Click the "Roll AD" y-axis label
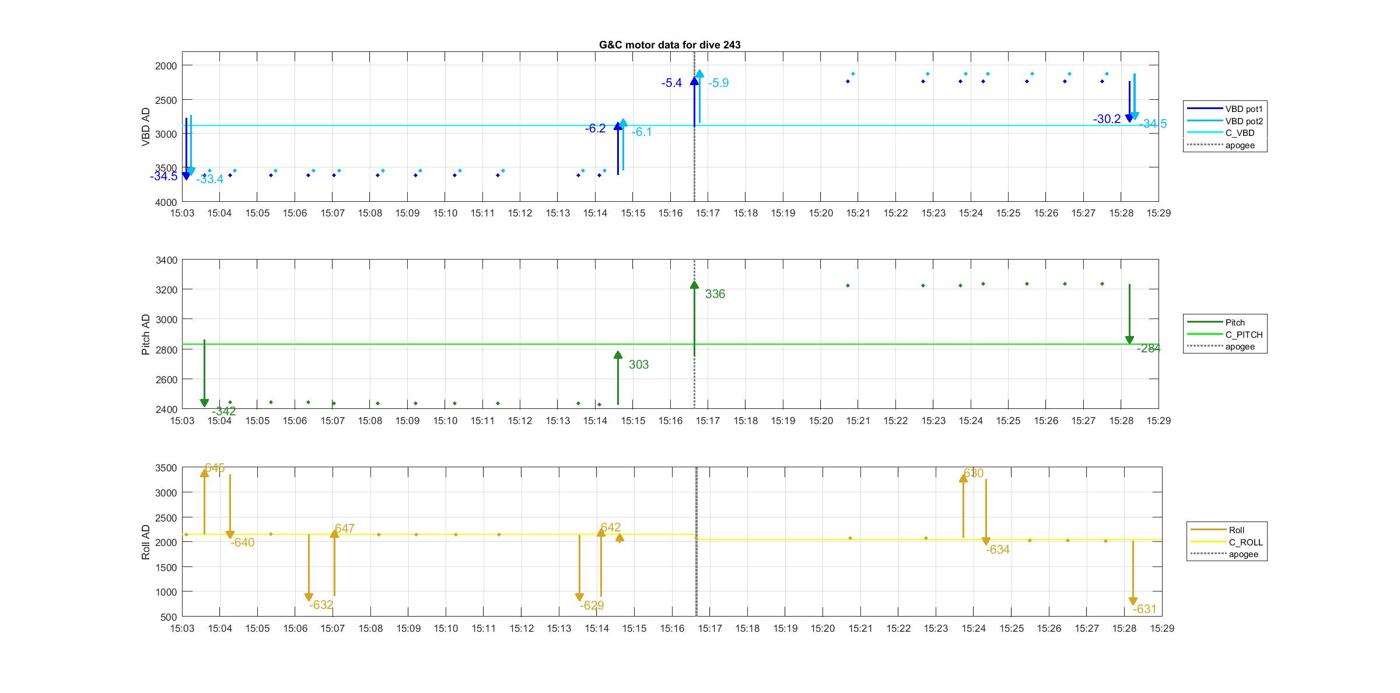 coord(146,541)
